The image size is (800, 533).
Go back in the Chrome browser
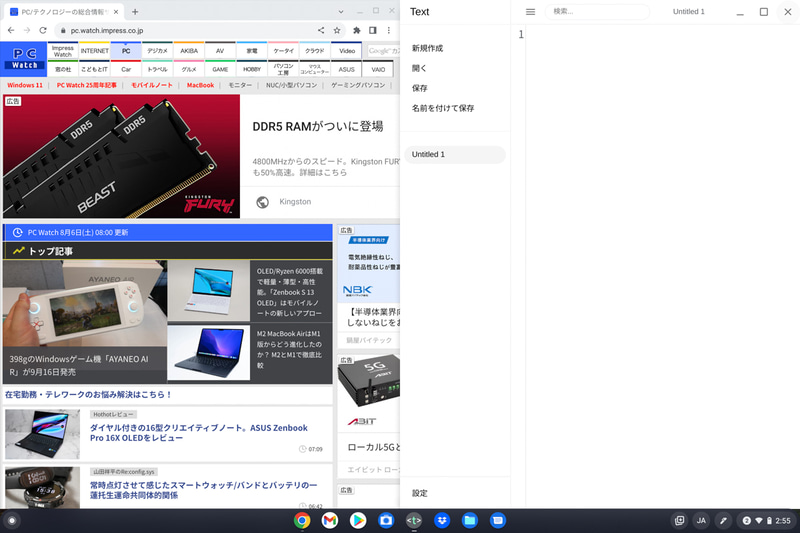11,31
